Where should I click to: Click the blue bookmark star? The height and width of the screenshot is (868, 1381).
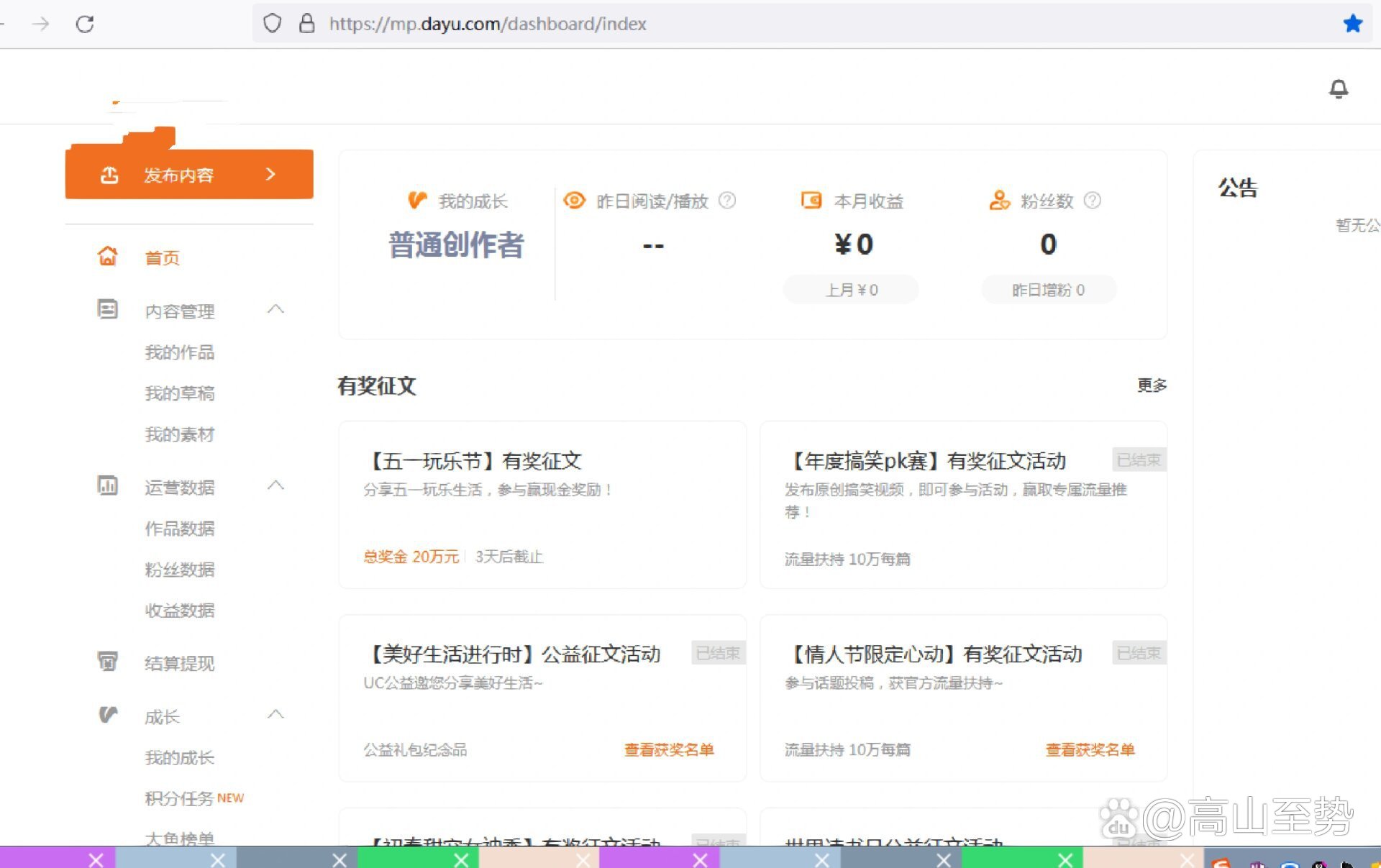click(x=1352, y=24)
